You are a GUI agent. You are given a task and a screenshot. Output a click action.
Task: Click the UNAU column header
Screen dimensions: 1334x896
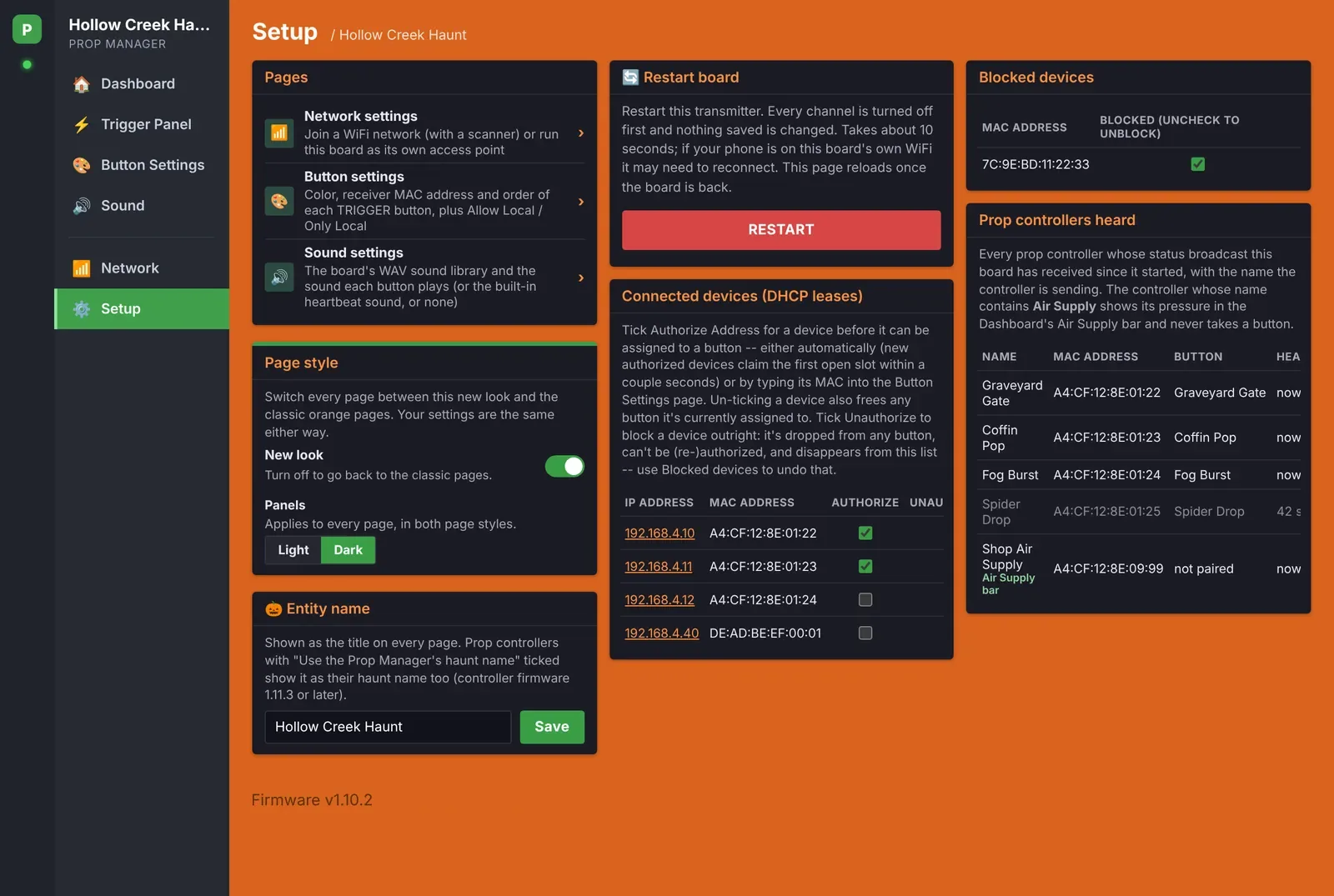926,503
